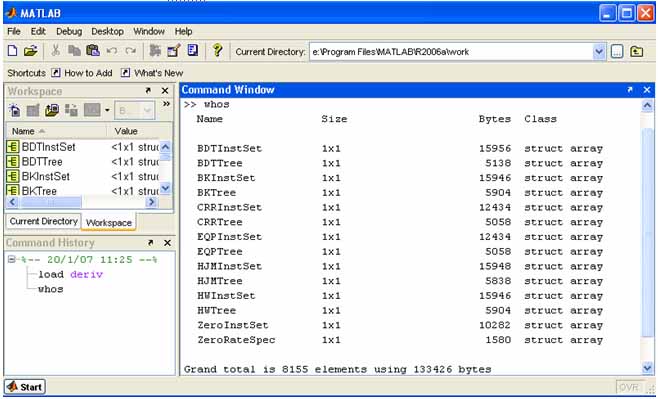Click the Open file folder icon
Image resolution: width=658 pixels, height=399 pixels.
pyautogui.click(x=30, y=51)
